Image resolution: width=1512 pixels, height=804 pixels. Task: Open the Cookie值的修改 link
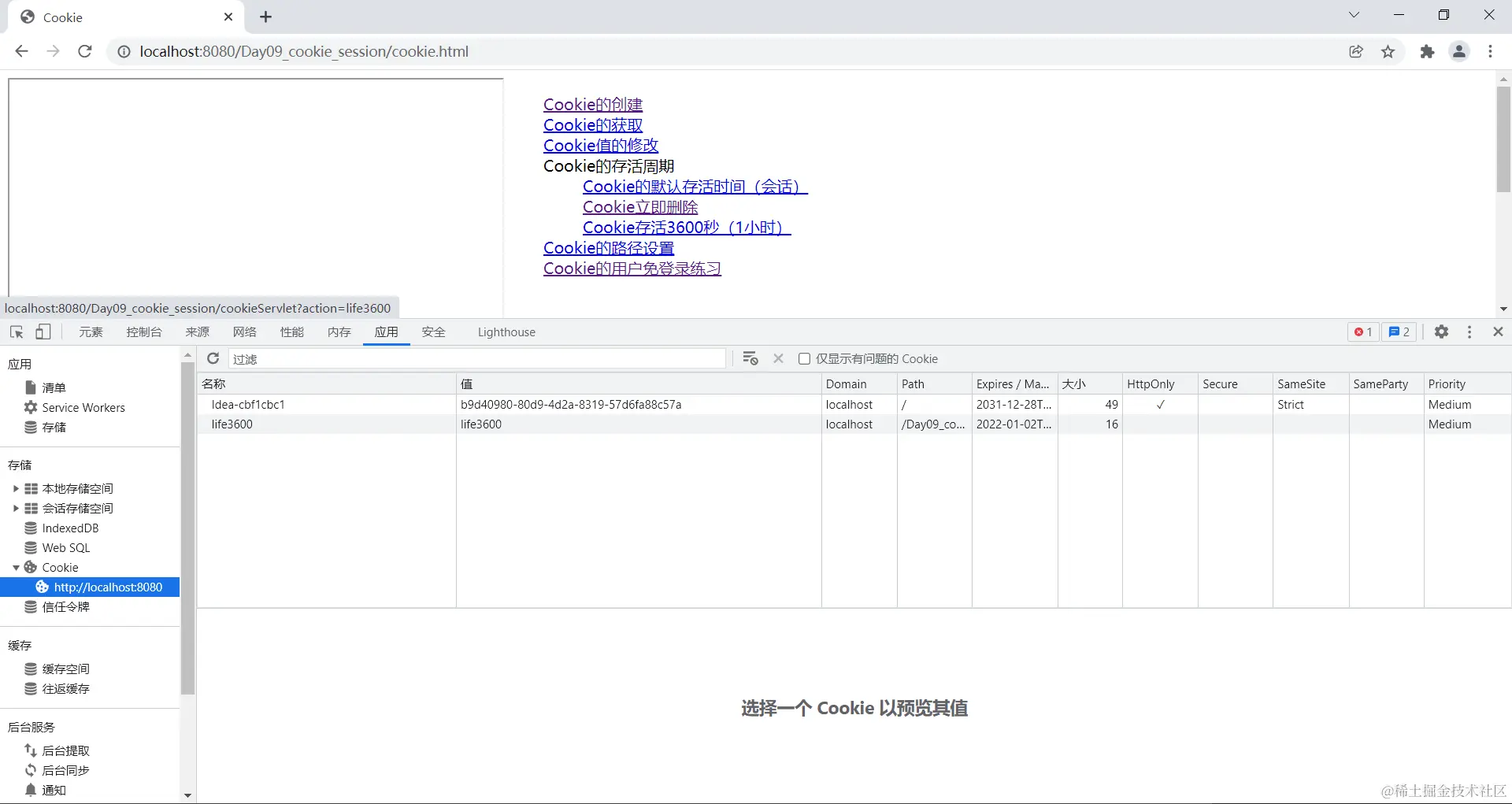click(601, 146)
